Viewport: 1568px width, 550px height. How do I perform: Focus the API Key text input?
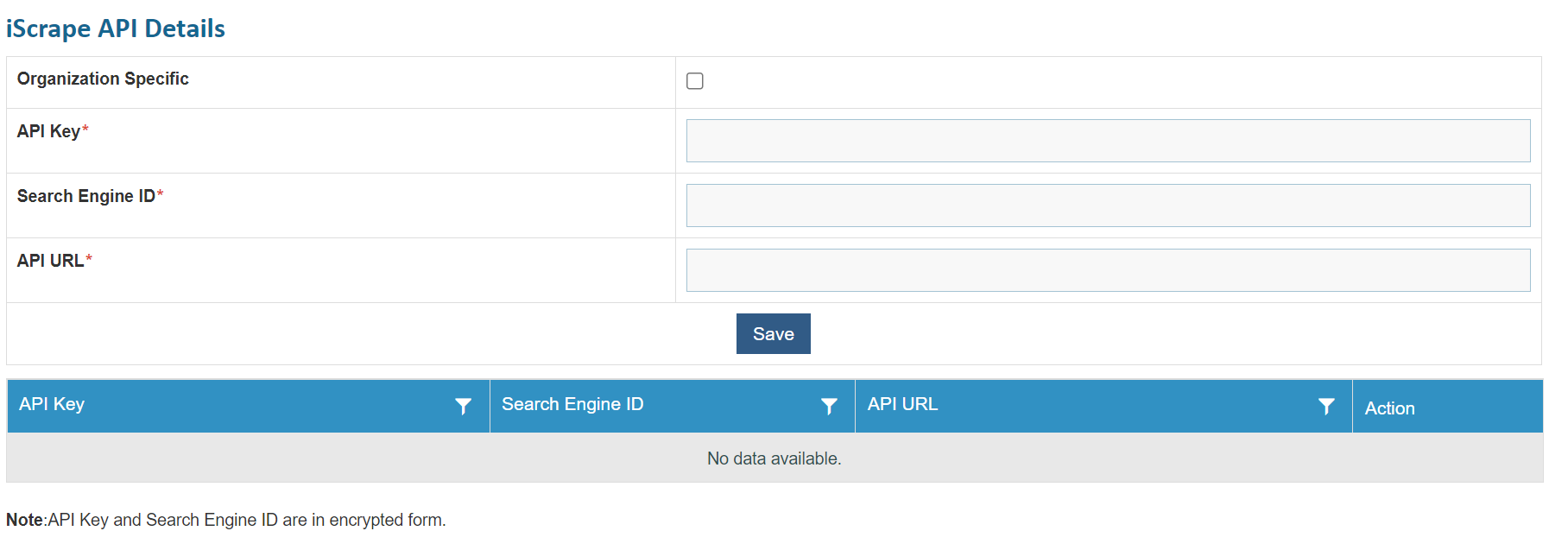click(1108, 141)
